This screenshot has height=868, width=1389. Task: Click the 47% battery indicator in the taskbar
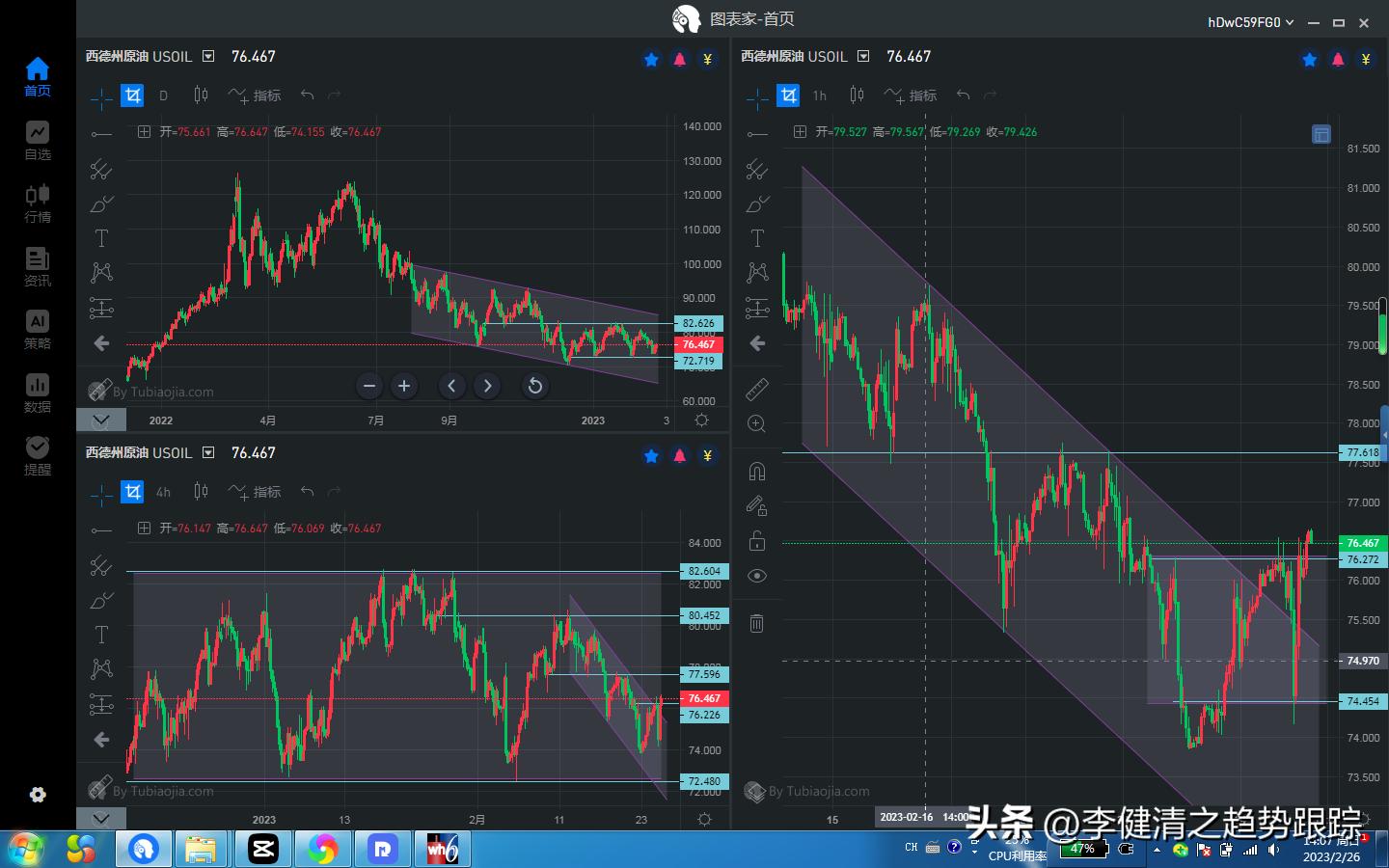1082,851
